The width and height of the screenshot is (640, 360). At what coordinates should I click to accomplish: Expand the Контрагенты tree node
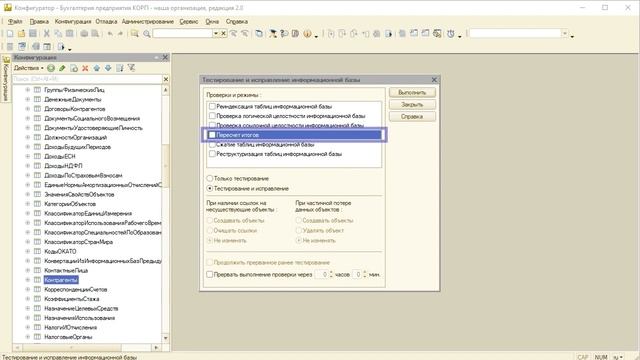tap(28, 280)
